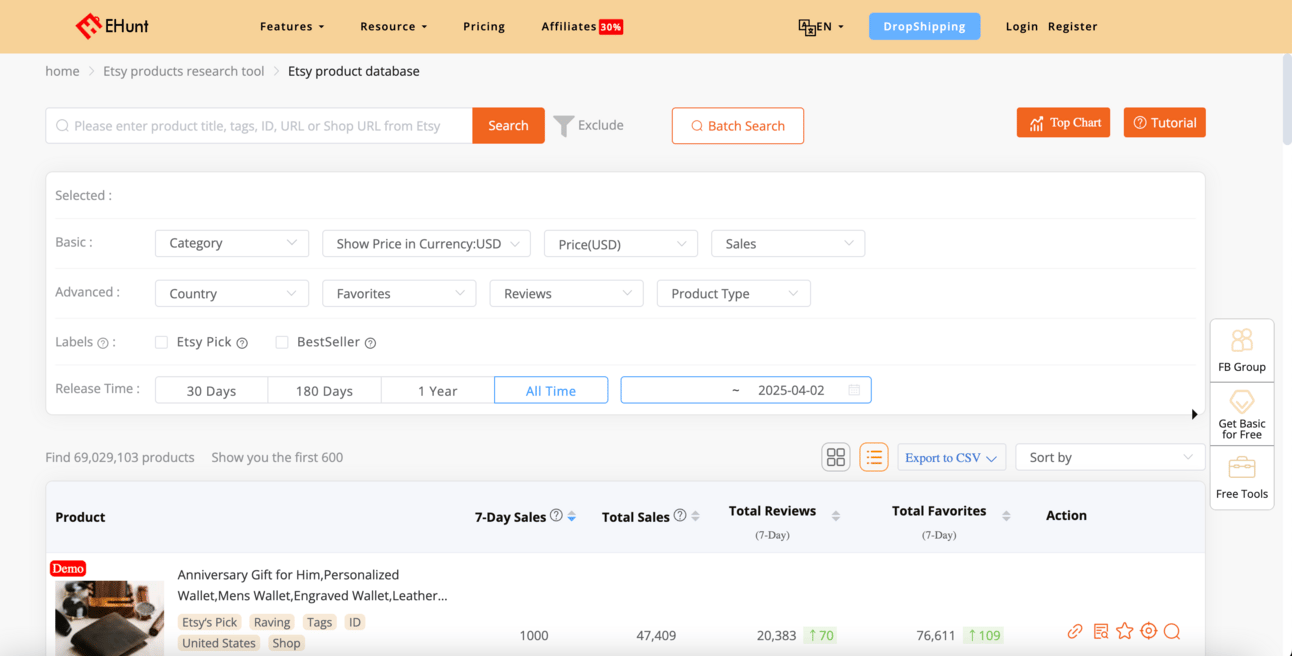Open Show Price in Currency dropdown

click(x=427, y=243)
